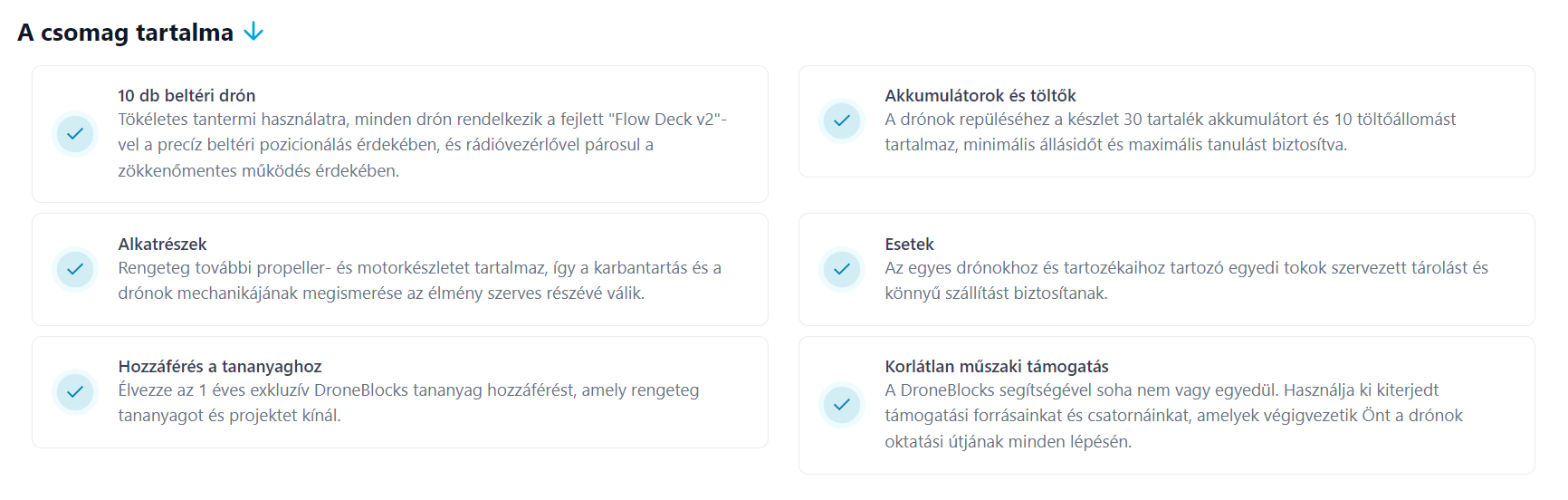
Task: Click the "A csomag tartalma" heading
Action: [125, 33]
